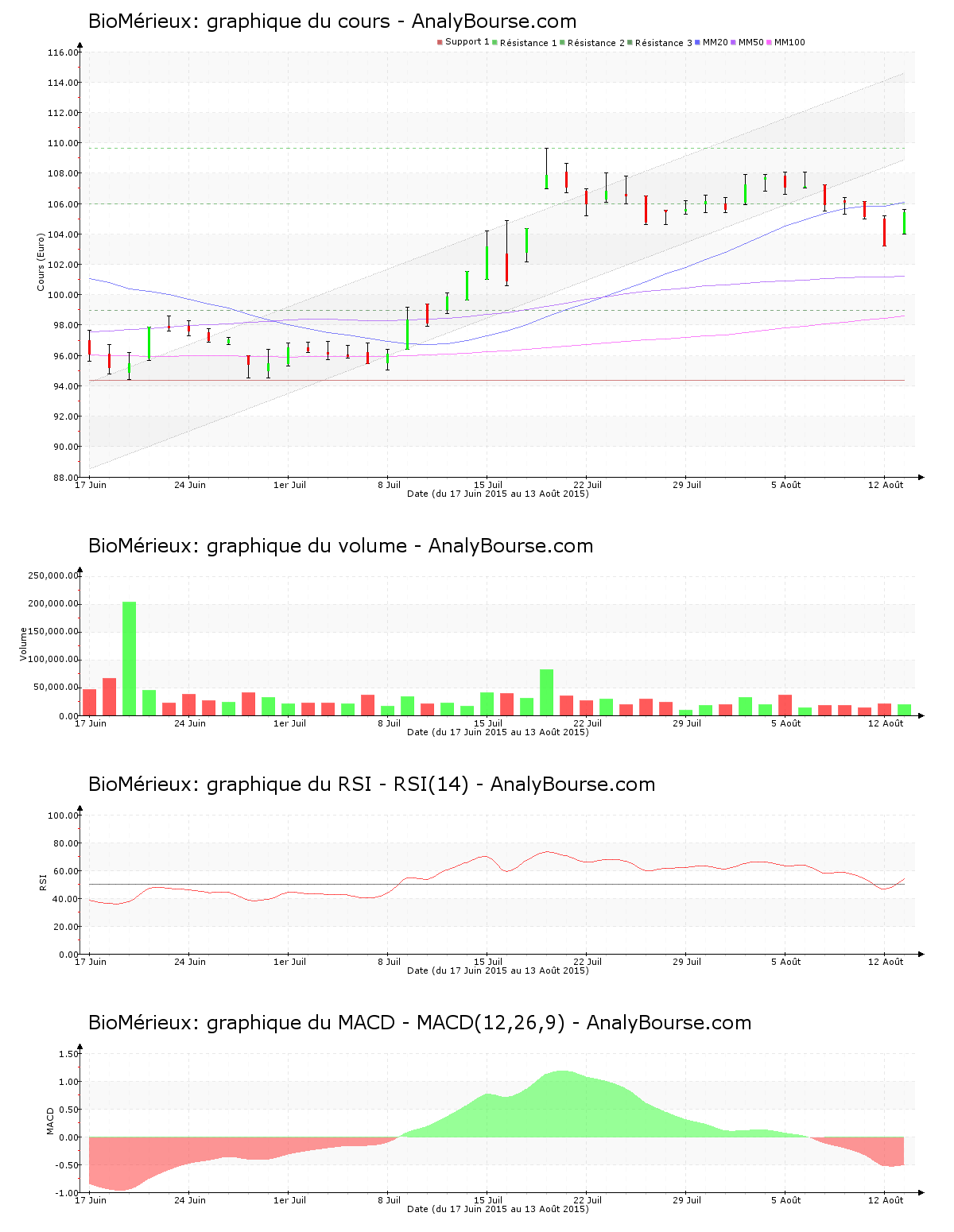The image size is (954, 1232).
Task: Click the 106.00 price axis value
Action: click(x=63, y=204)
